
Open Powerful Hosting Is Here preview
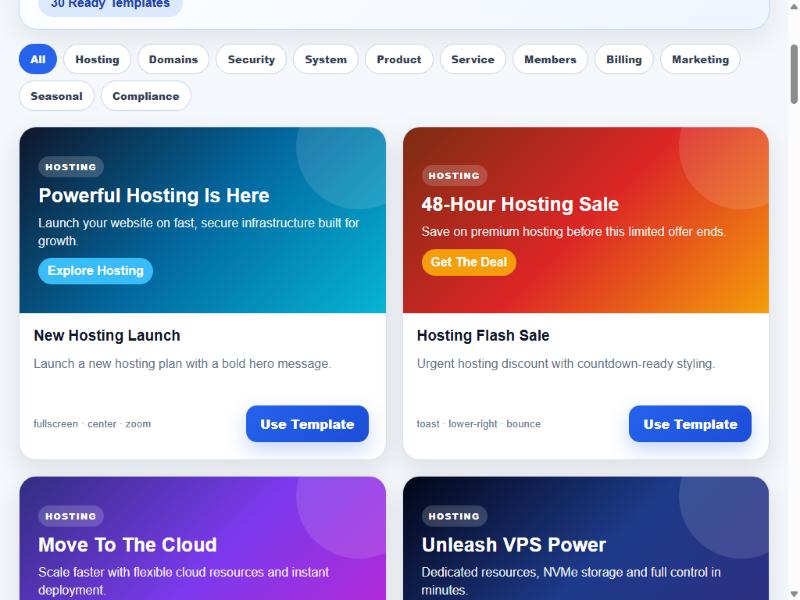[203, 220]
